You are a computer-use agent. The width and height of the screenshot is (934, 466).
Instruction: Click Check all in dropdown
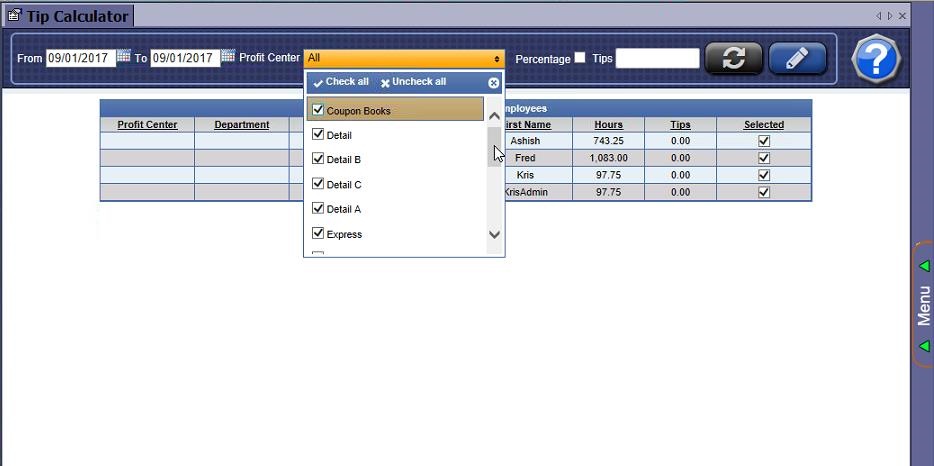(x=340, y=82)
